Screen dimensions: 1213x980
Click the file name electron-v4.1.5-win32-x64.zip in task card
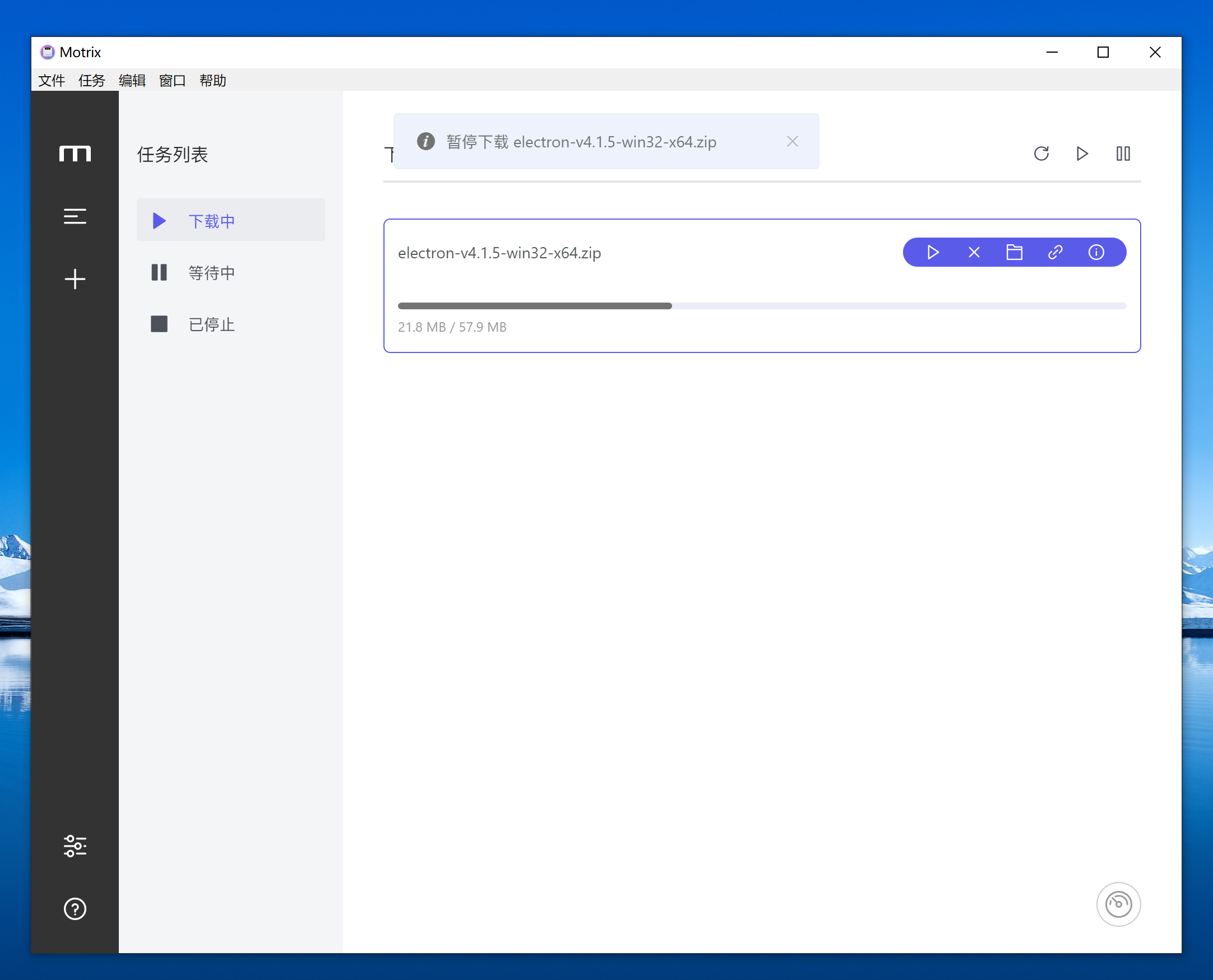click(x=499, y=253)
